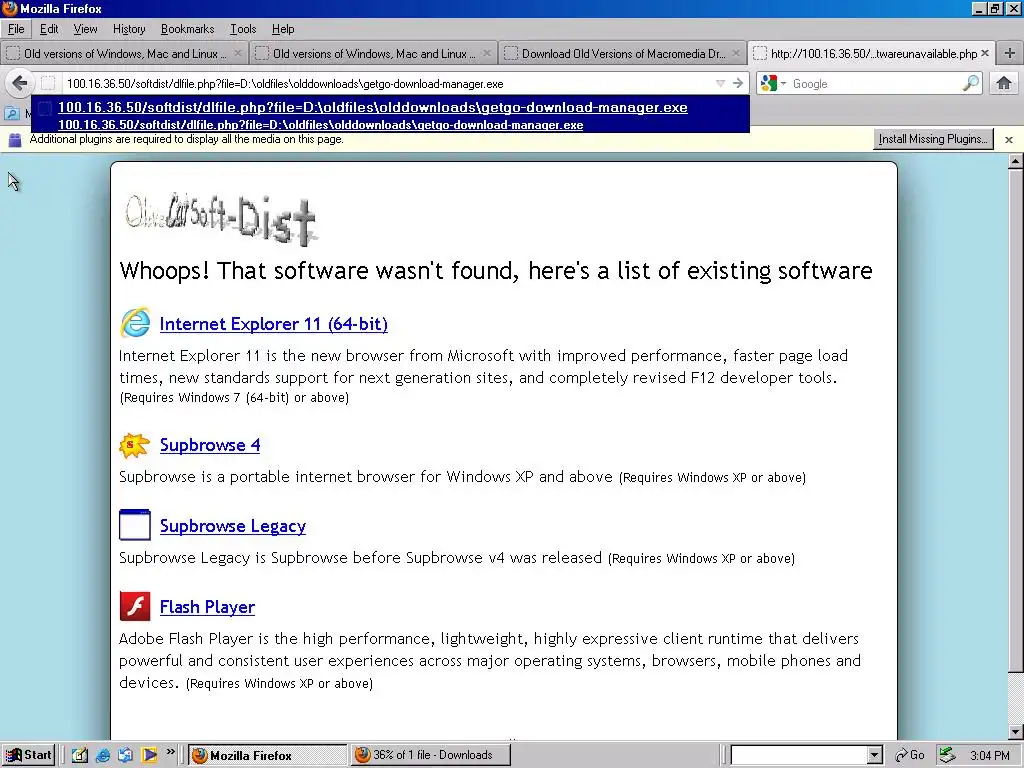The width and height of the screenshot is (1024, 768).
Task: Open the Help menu
Action: (x=283, y=29)
